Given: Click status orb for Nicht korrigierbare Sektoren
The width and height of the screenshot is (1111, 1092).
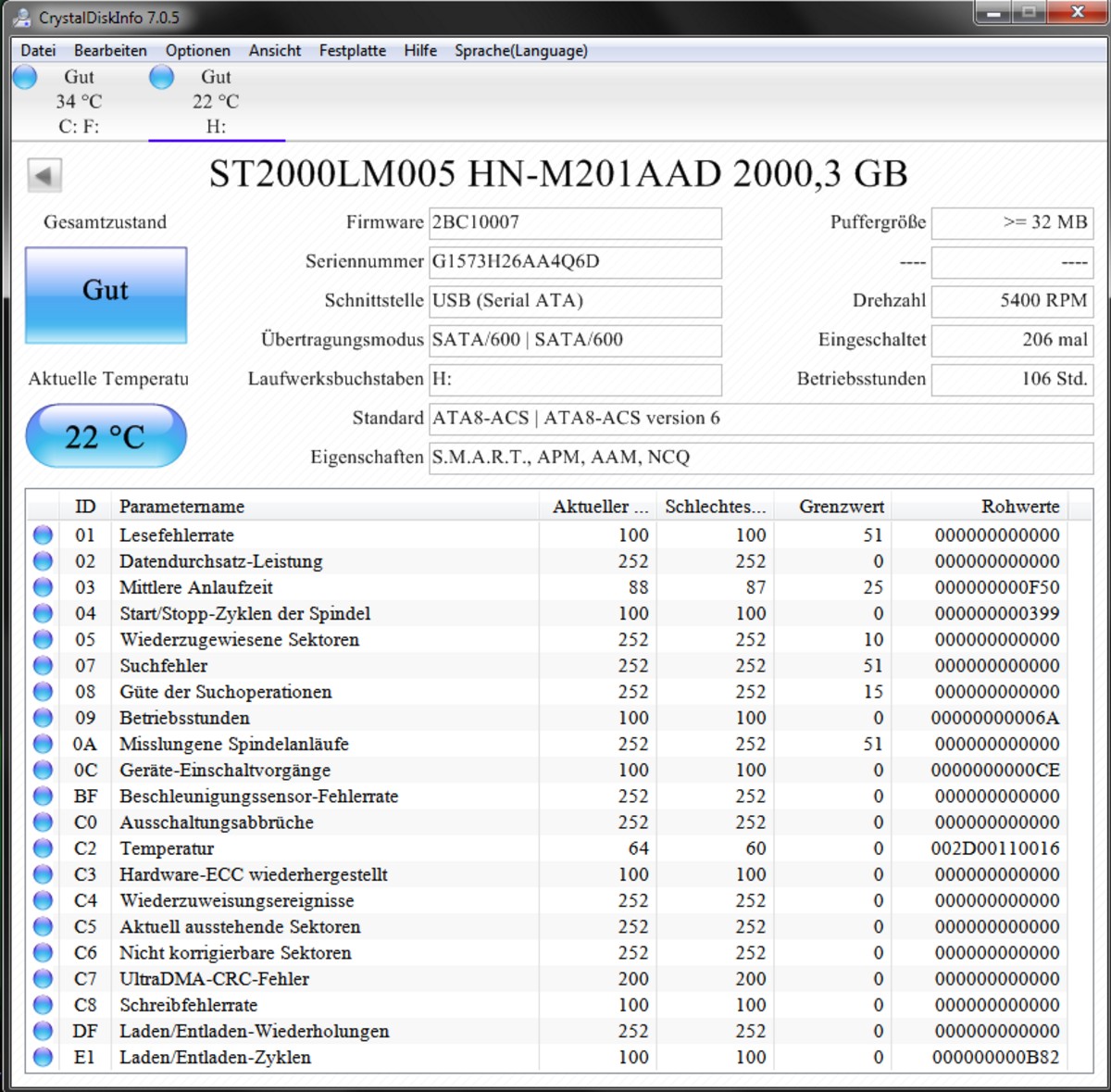Looking at the screenshot, I should [x=43, y=953].
